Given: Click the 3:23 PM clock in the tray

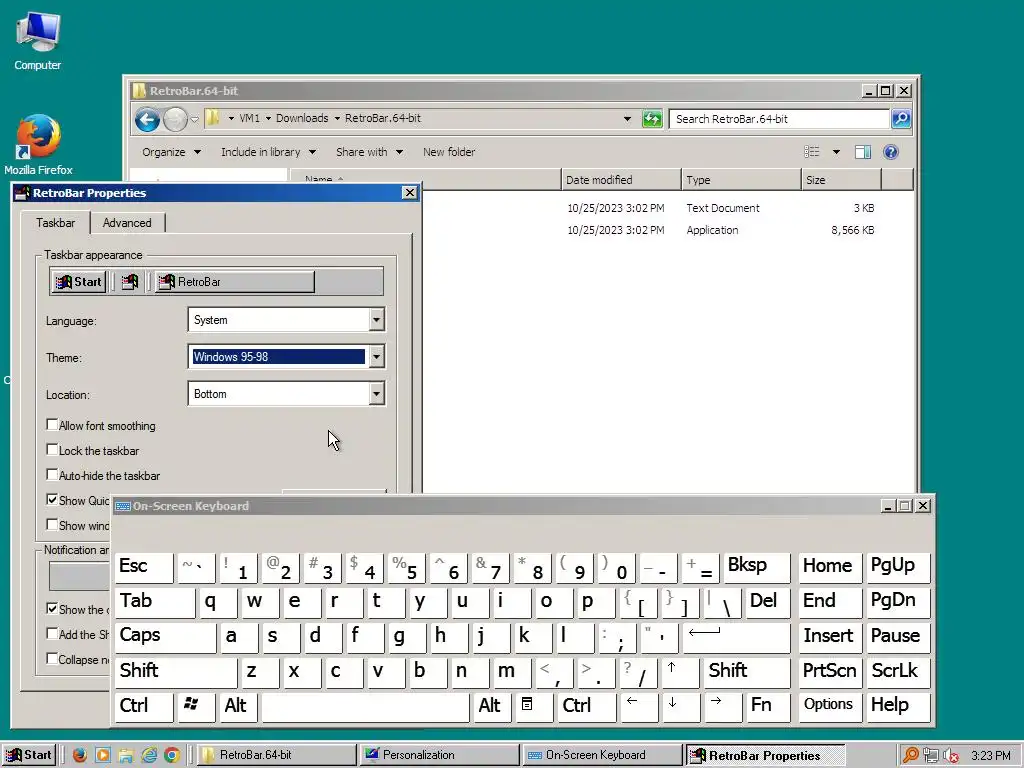Looking at the screenshot, I should tap(990, 756).
